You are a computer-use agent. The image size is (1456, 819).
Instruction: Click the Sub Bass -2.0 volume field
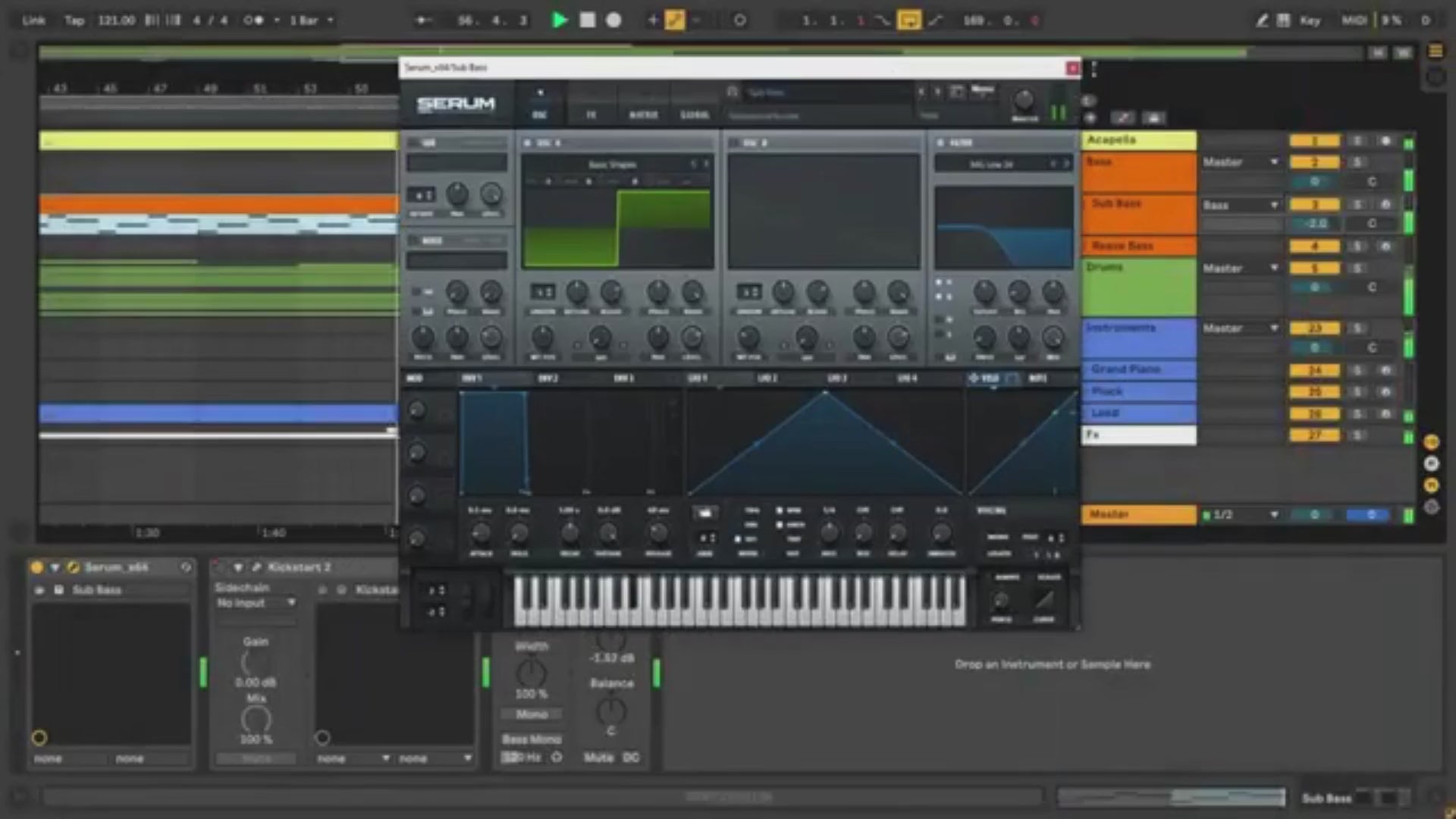(x=1315, y=224)
